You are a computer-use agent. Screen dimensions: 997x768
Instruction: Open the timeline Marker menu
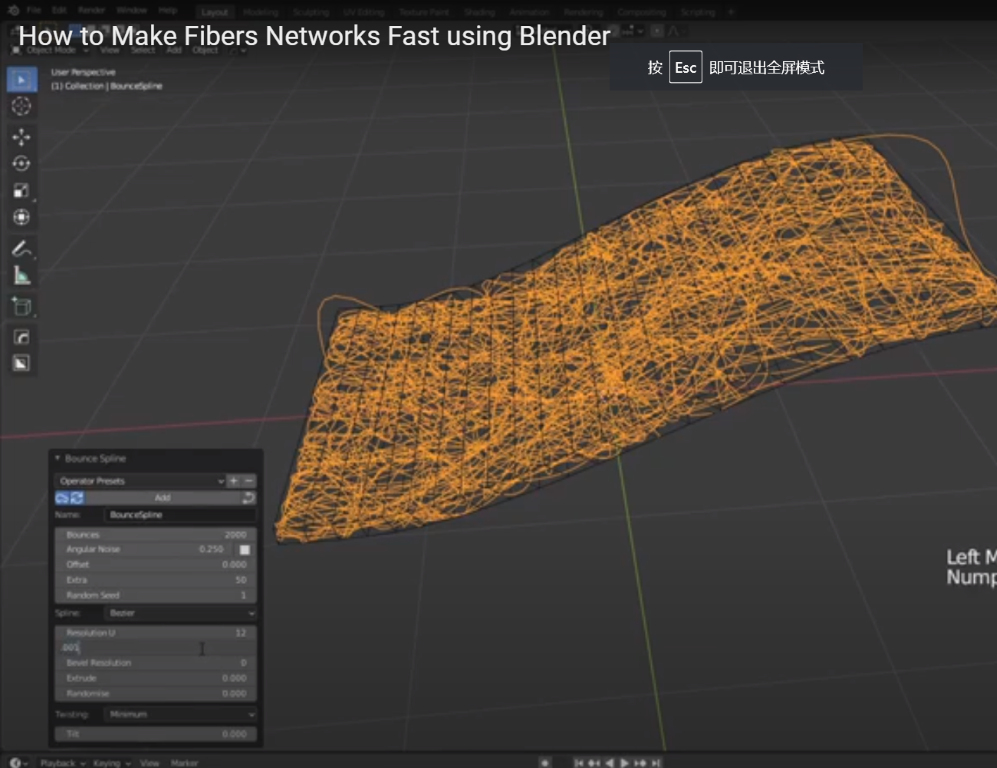184,762
